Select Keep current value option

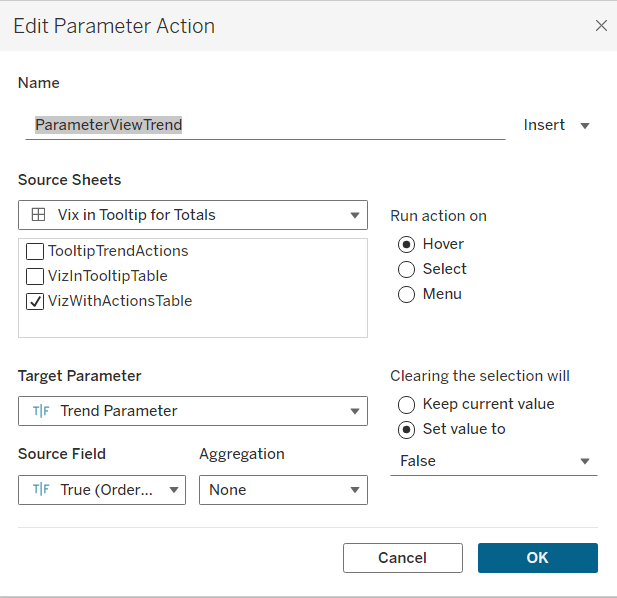tap(407, 404)
